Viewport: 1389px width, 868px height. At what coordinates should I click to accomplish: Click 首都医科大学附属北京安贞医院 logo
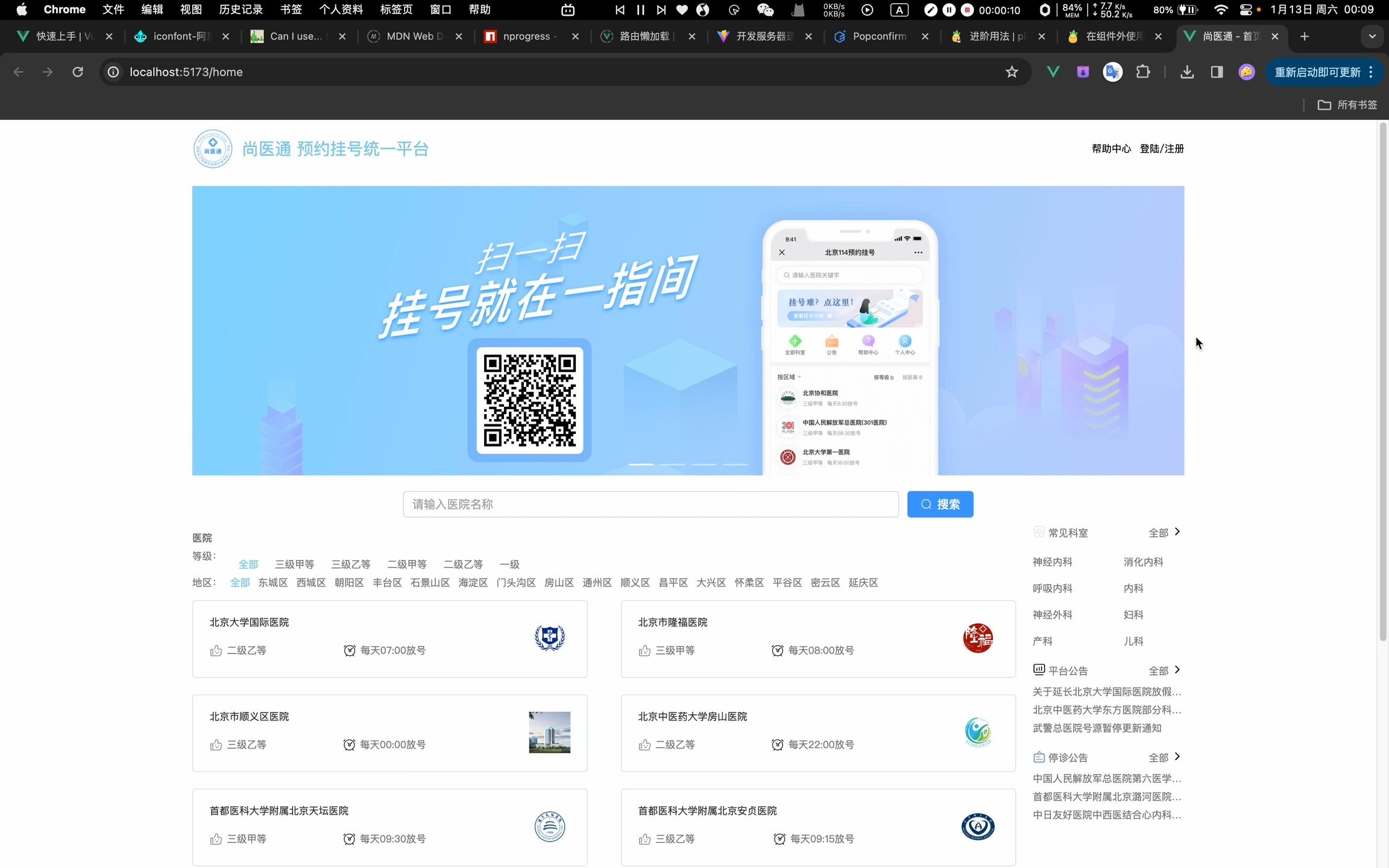[x=978, y=826]
